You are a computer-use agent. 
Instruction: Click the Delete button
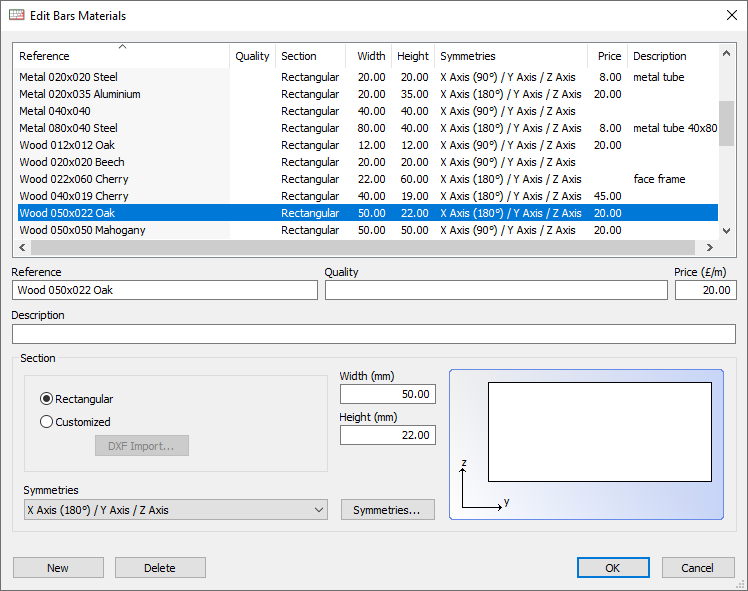coord(160,568)
